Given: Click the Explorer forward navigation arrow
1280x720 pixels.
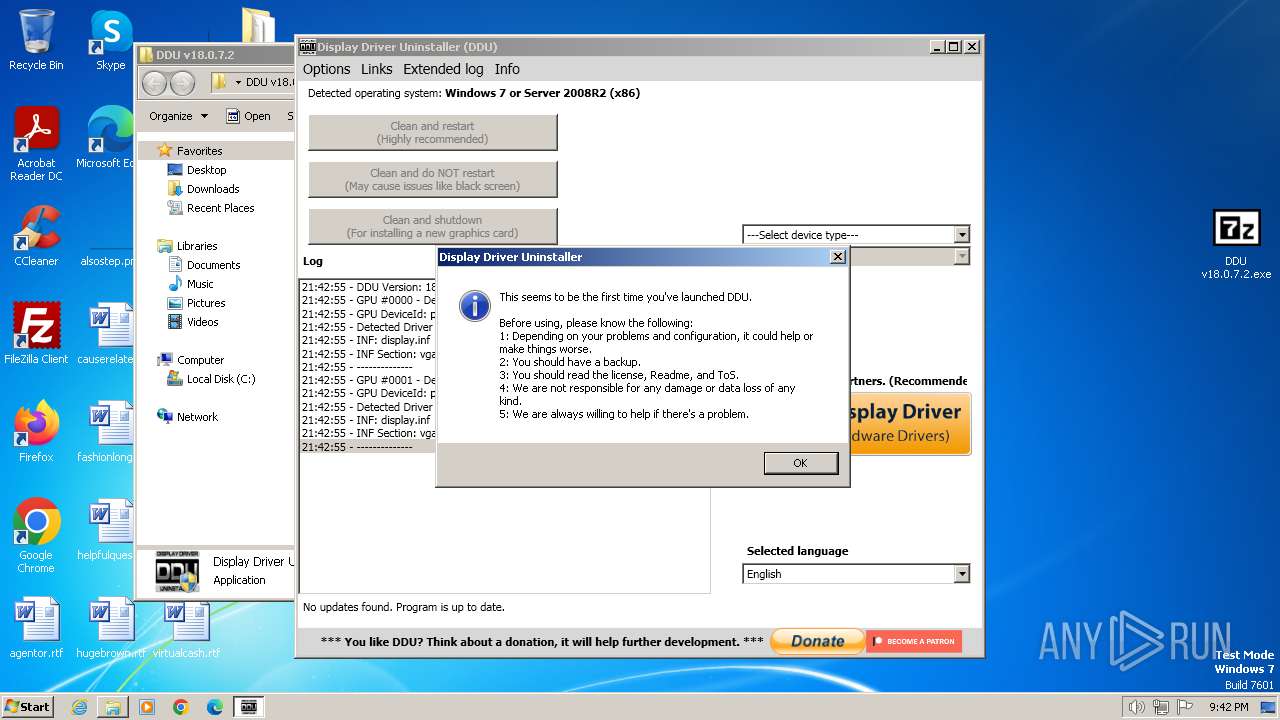Looking at the screenshot, I should [x=182, y=83].
